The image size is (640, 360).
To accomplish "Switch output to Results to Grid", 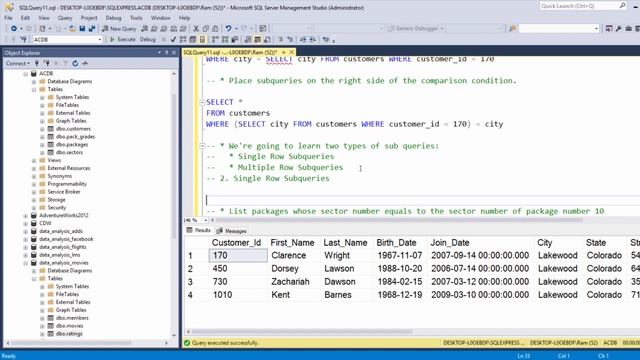I will pos(258,40).
